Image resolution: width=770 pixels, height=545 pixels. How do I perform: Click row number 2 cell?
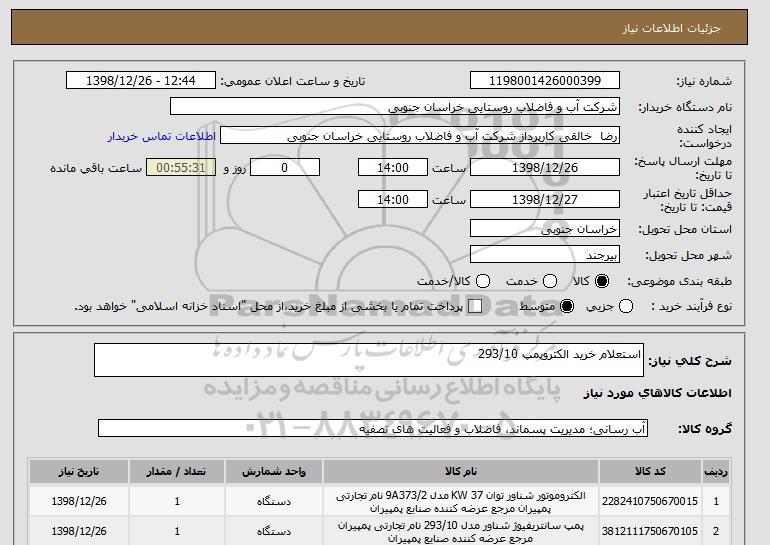716,531
